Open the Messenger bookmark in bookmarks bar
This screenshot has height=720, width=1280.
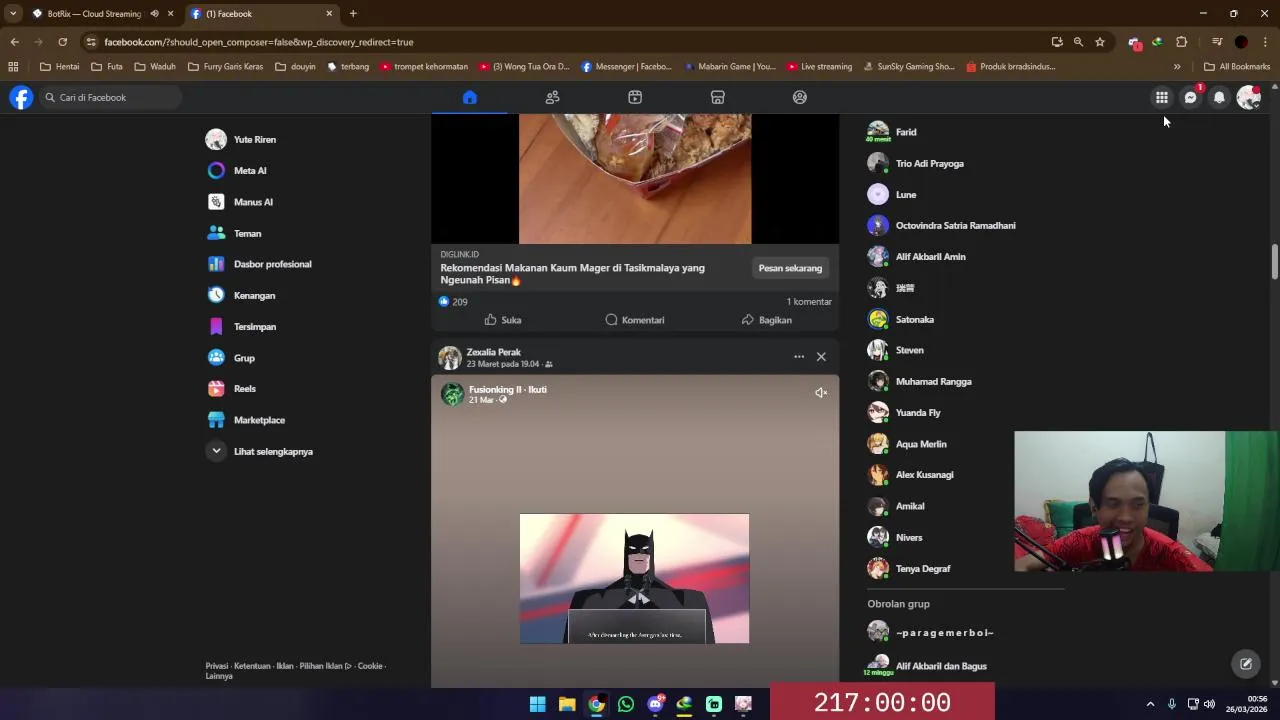[626, 67]
